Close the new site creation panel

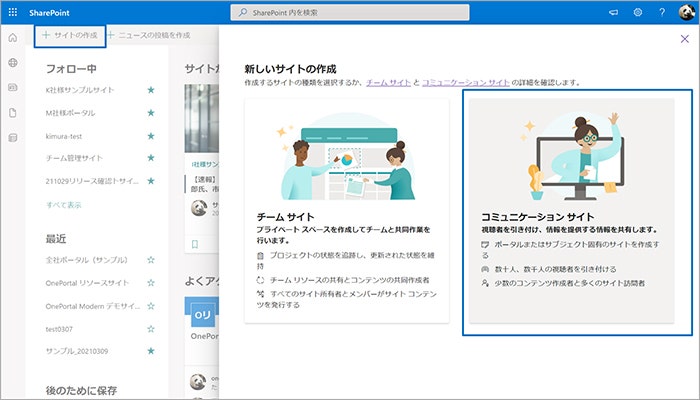684,39
